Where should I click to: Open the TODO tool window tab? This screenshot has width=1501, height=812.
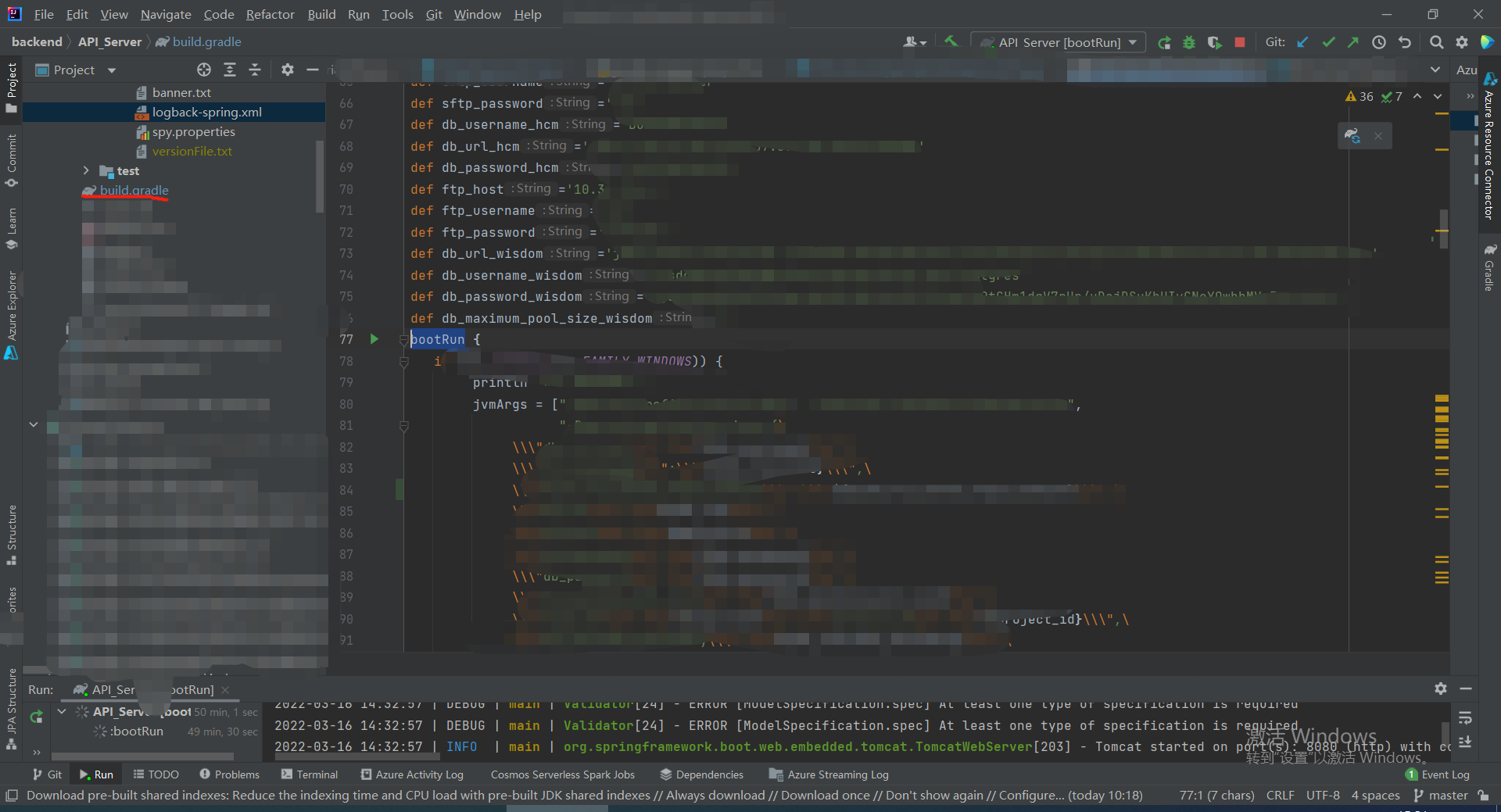pyautogui.click(x=156, y=774)
